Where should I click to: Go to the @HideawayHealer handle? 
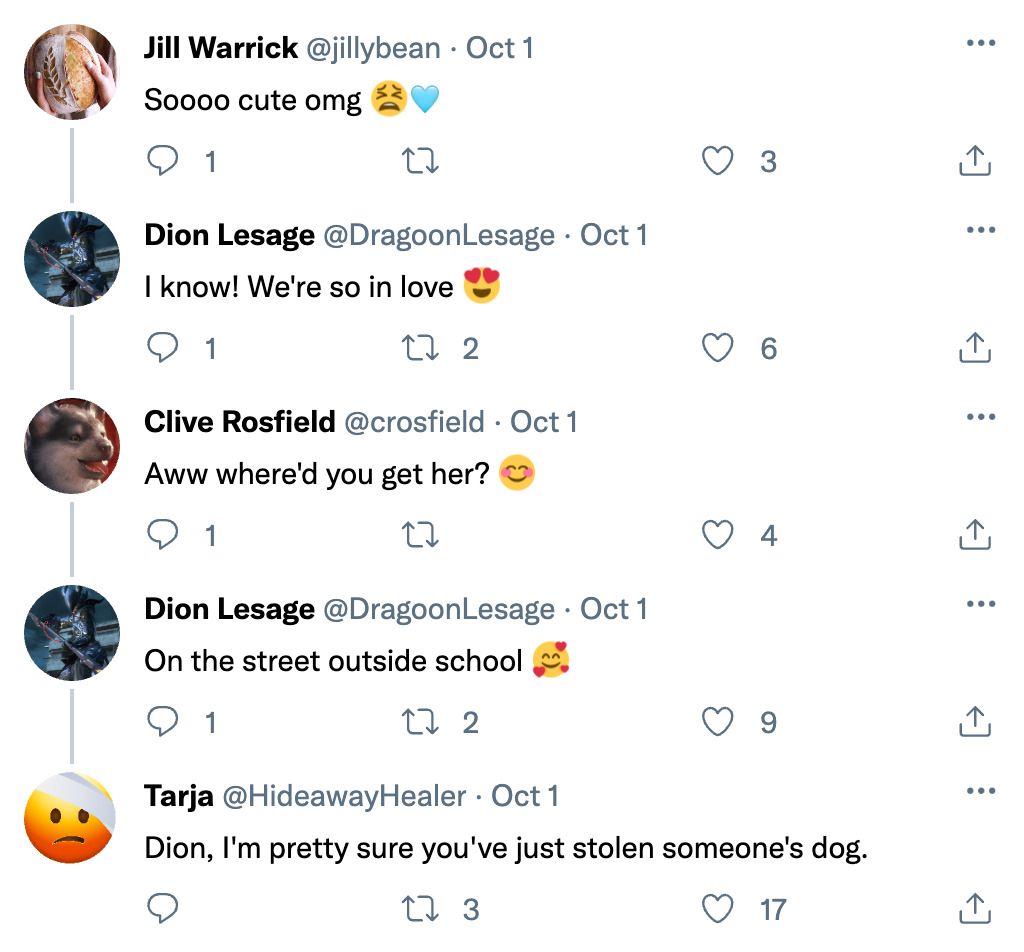point(343,796)
